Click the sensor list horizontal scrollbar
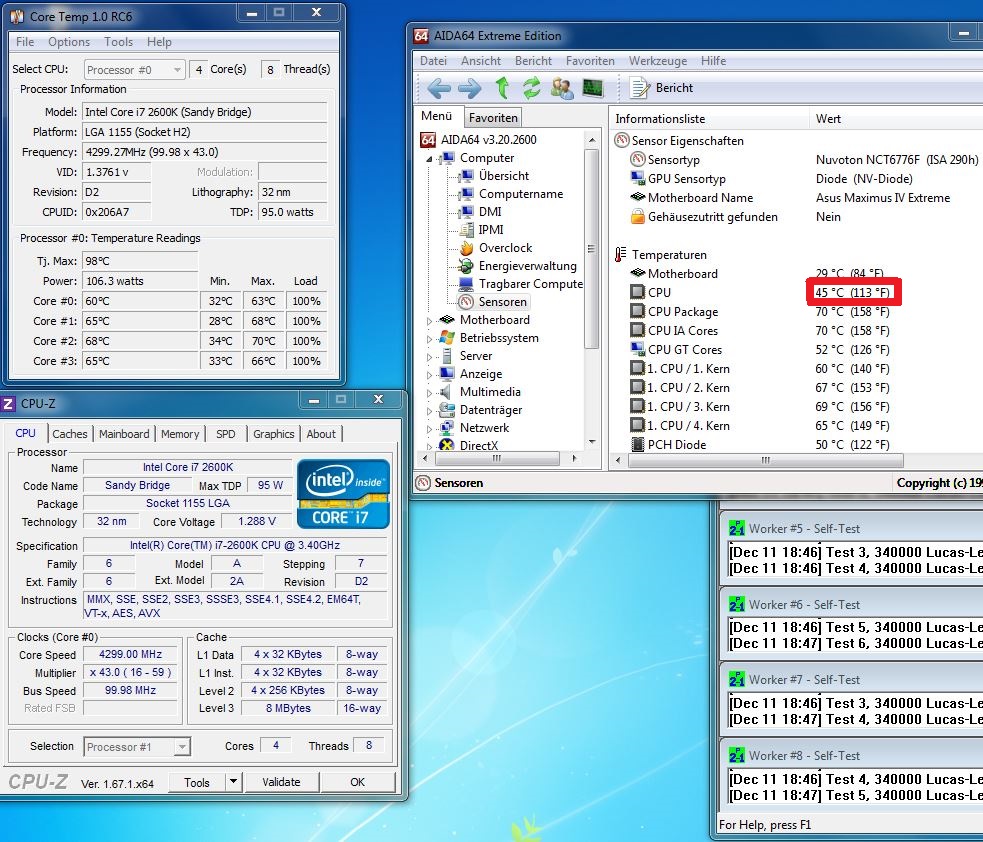 765,460
